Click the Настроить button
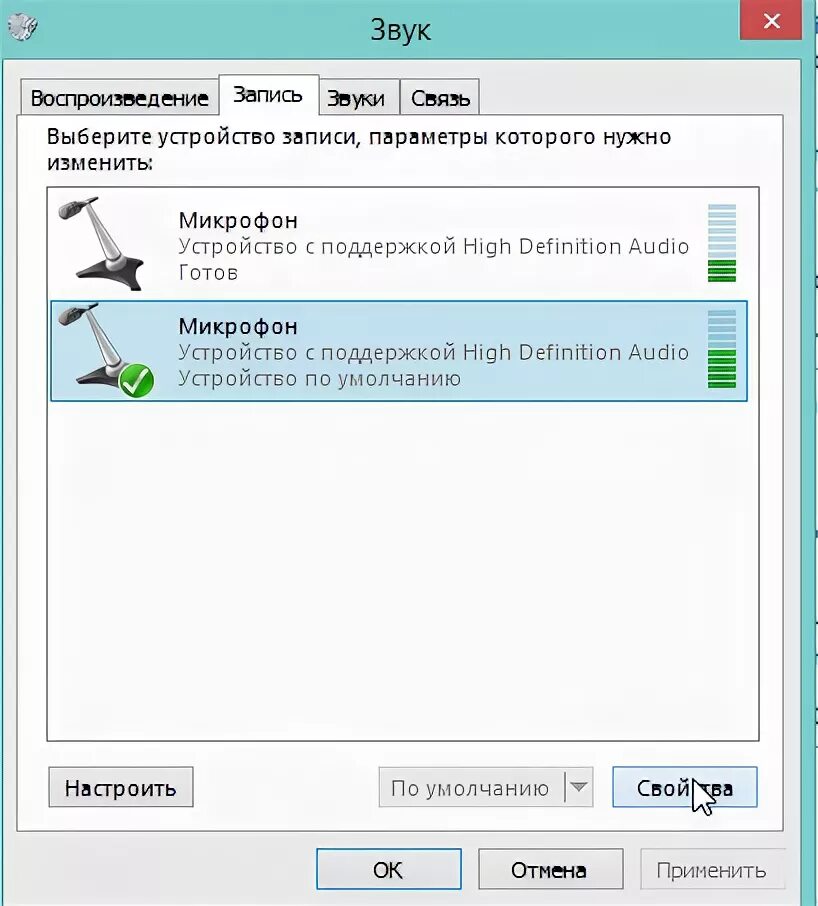Screen dimensions: 818x906 pos(121,787)
